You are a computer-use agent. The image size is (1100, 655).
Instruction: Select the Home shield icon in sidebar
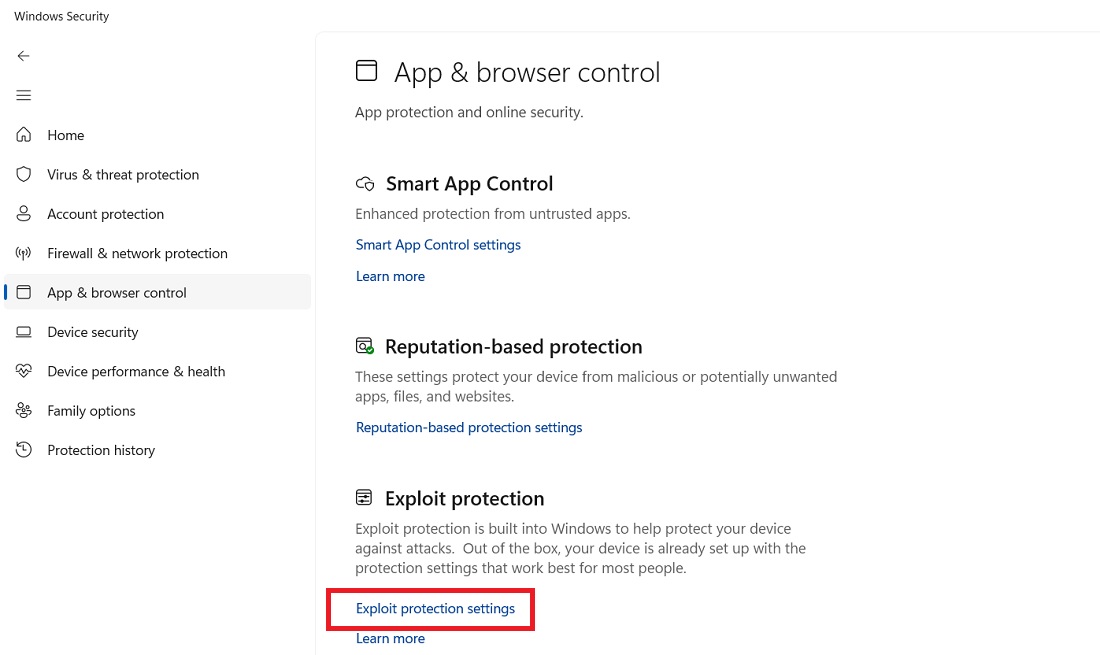click(x=24, y=135)
